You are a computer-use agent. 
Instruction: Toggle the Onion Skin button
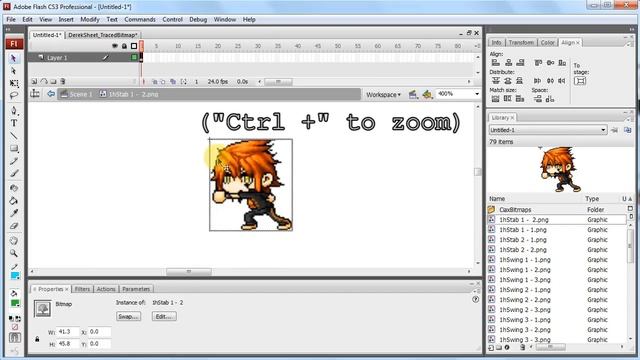click(x=155, y=82)
